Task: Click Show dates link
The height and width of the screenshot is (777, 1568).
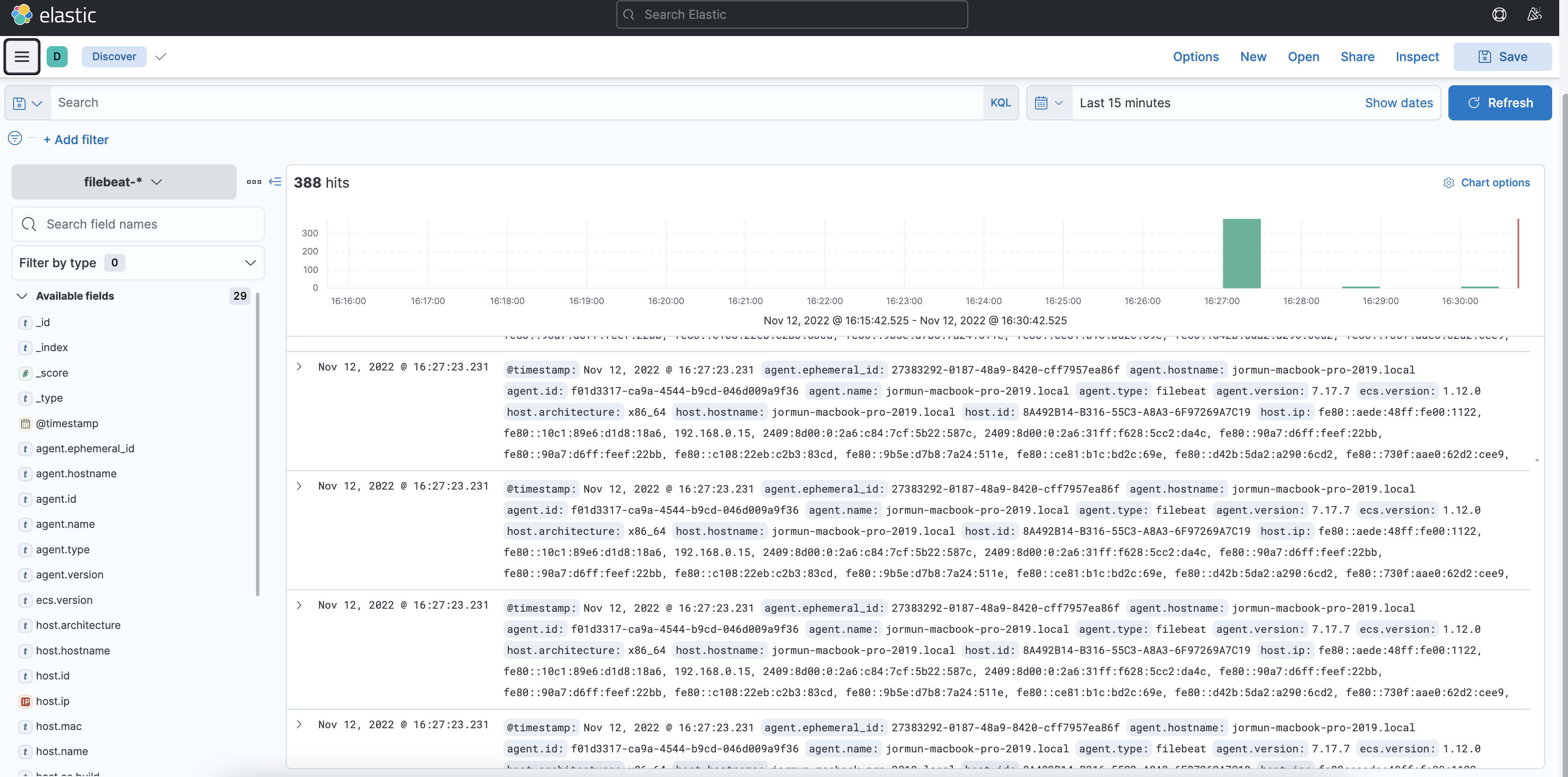Action: (1399, 103)
